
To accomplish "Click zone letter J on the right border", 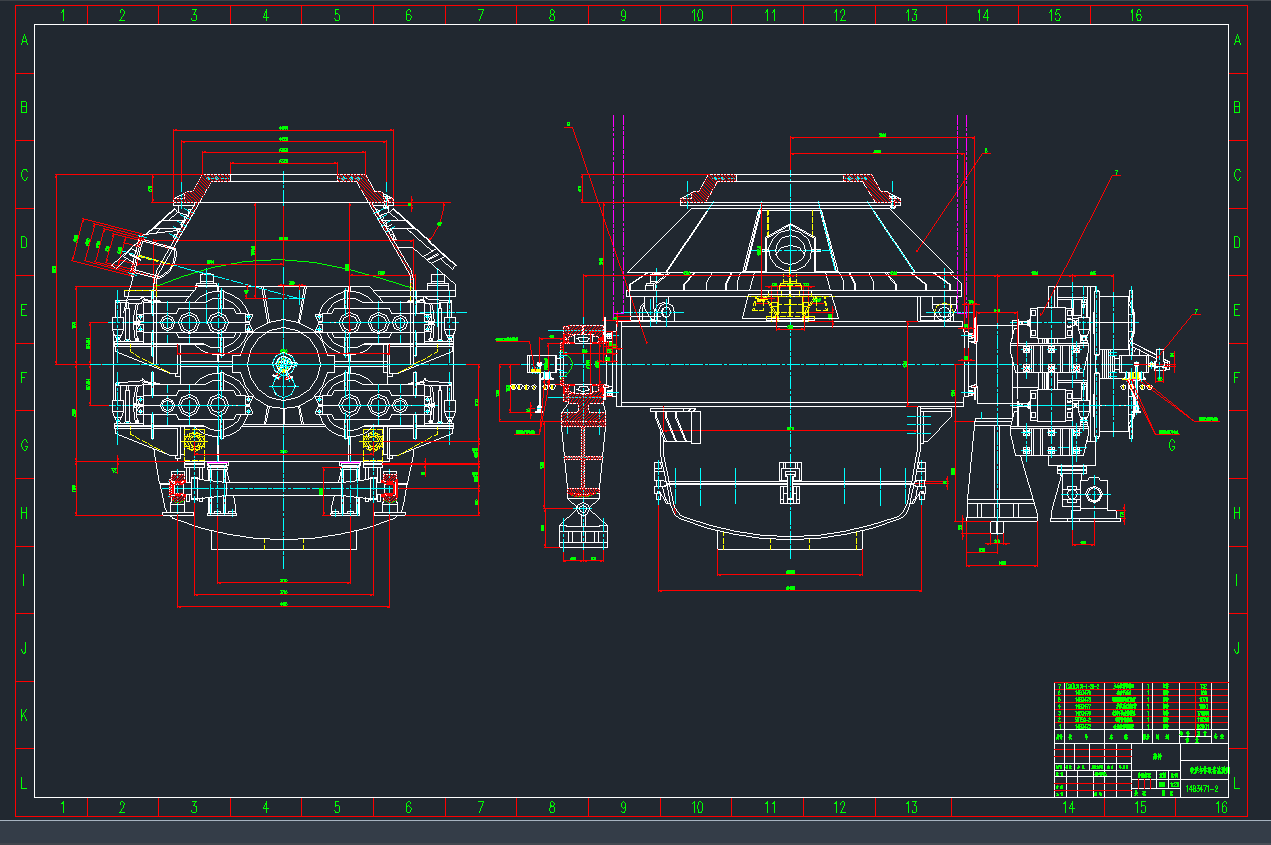I will tap(1237, 647).
